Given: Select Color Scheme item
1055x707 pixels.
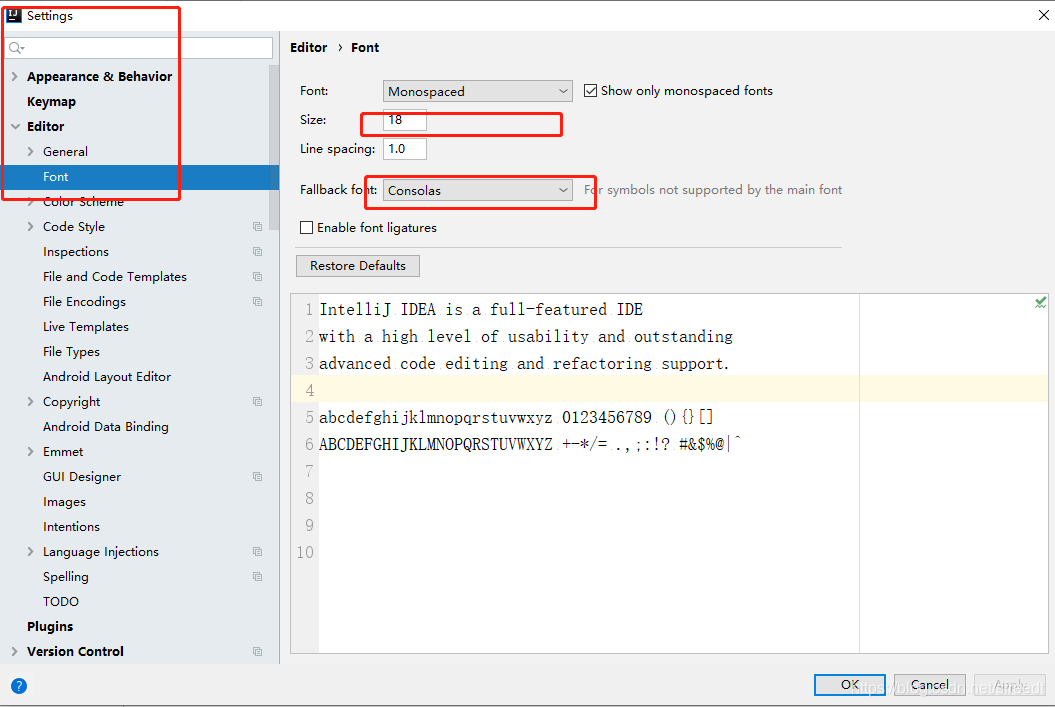Looking at the screenshot, I should pos(83,202).
